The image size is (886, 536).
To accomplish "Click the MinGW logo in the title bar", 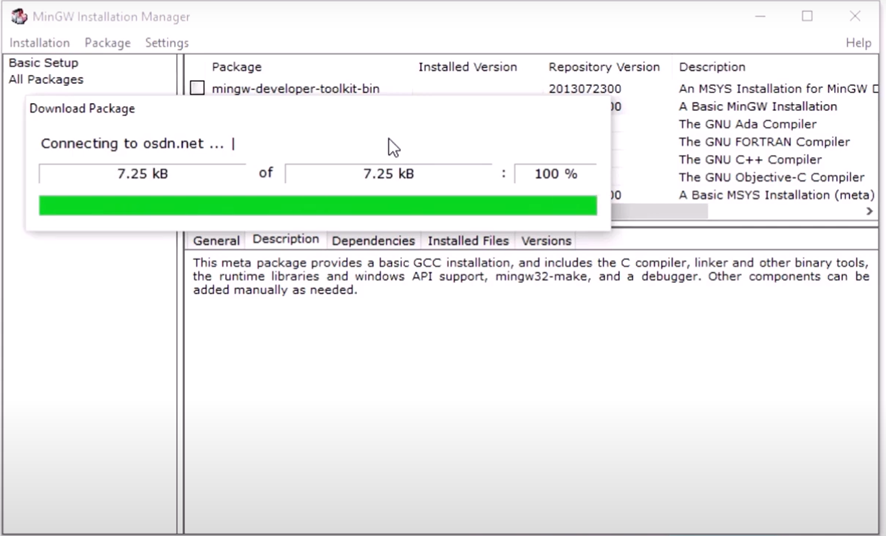I will coord(18,16).
